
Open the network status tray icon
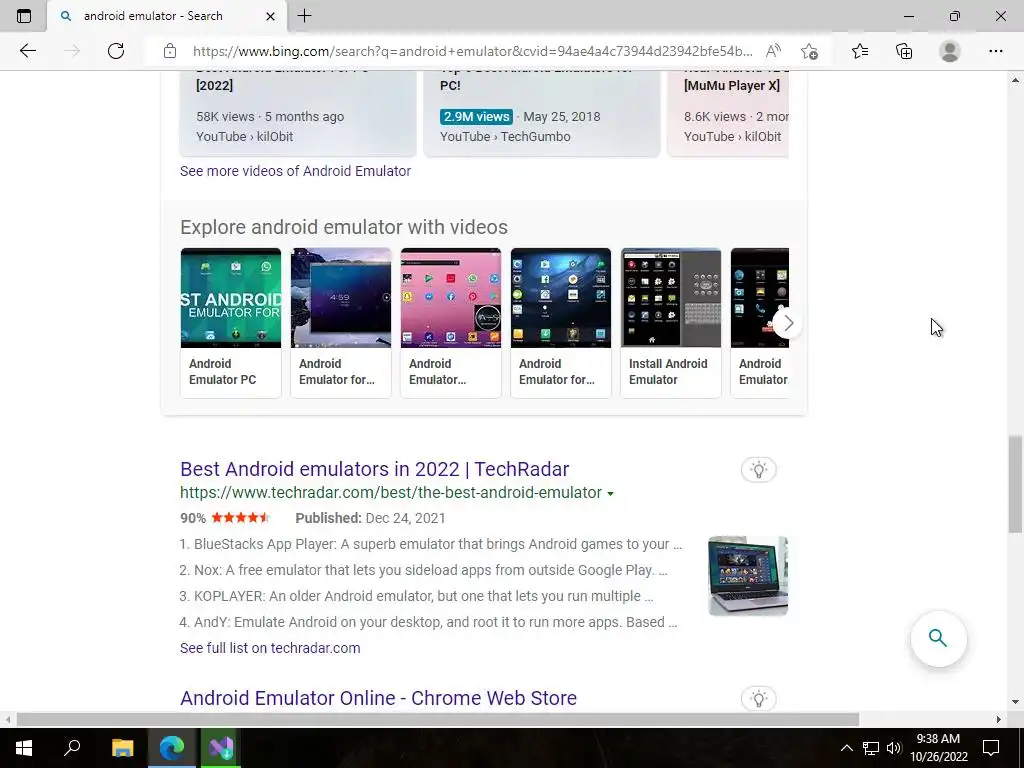click(x=871, y=748)
